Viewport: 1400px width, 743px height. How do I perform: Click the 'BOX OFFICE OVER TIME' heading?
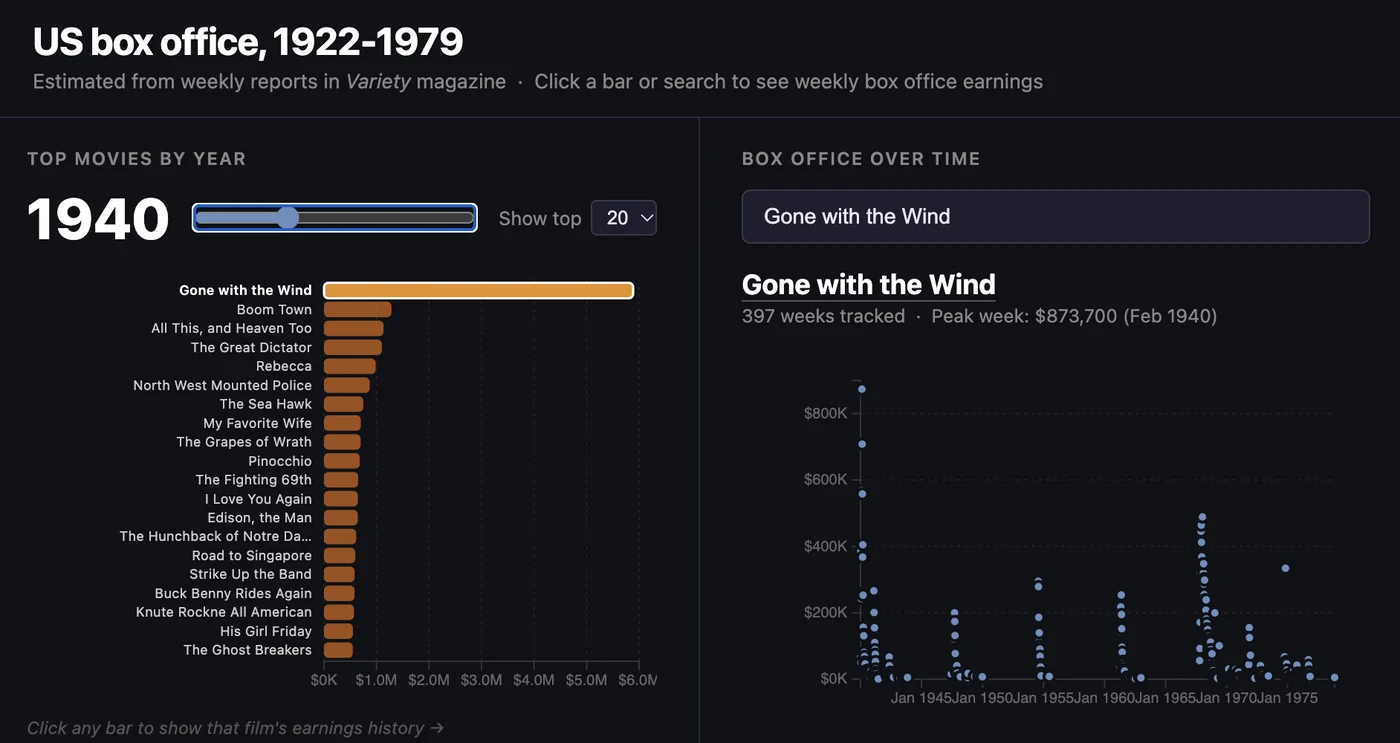[x=861, y=158]
